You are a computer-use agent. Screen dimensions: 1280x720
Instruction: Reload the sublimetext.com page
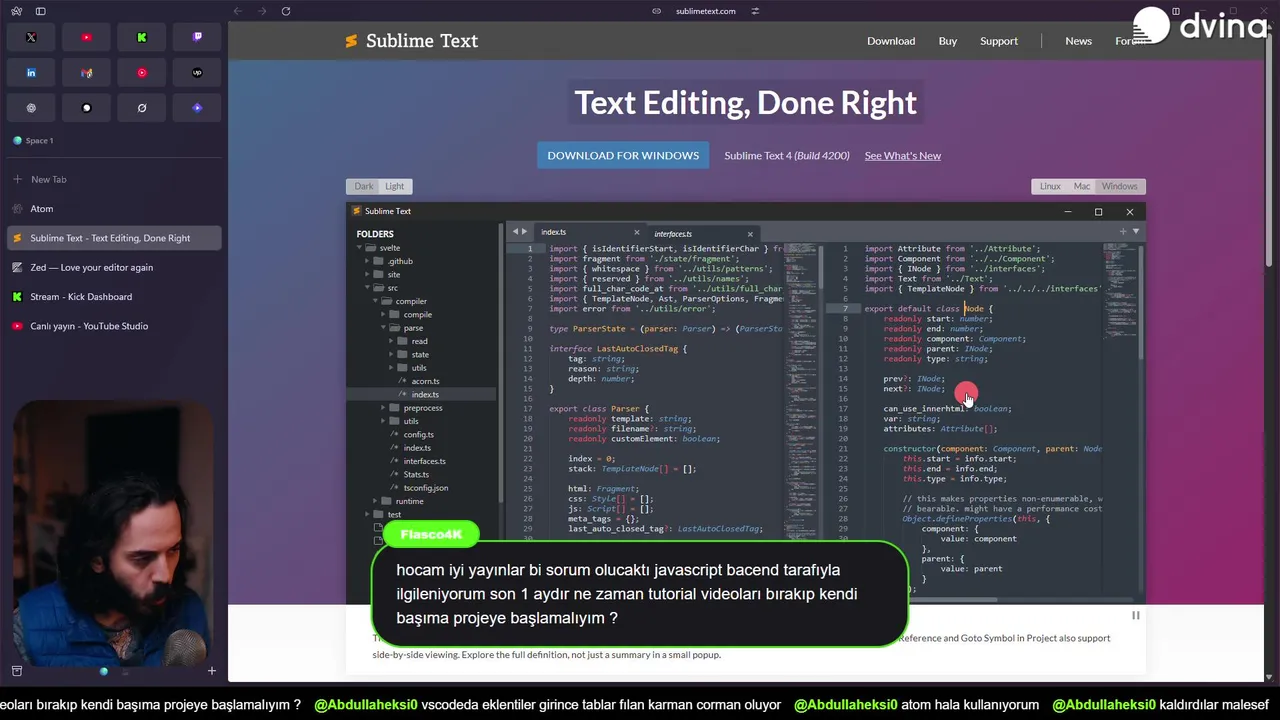(286, 11)
